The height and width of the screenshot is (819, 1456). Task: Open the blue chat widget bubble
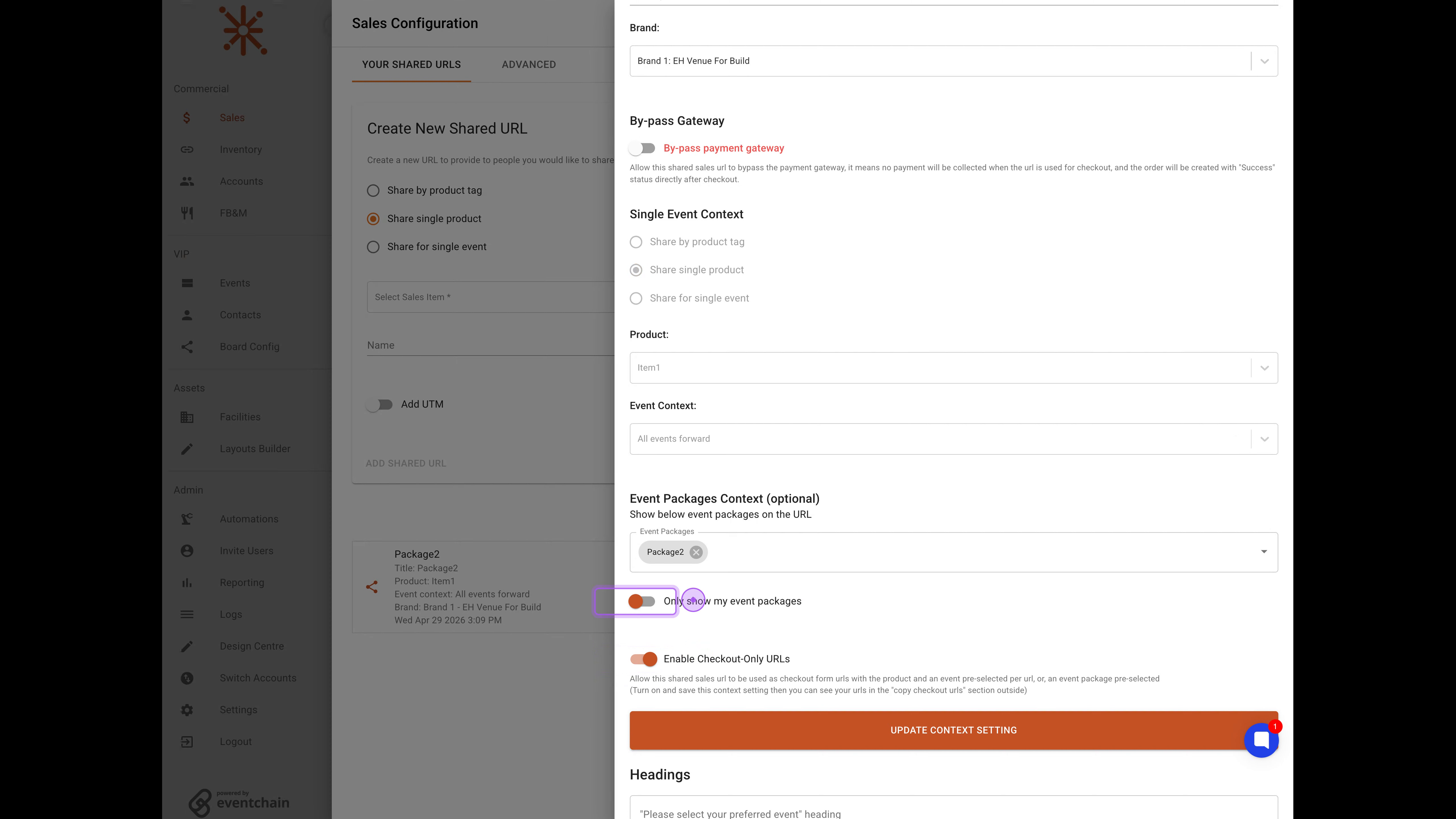(x=1261, y=740)
